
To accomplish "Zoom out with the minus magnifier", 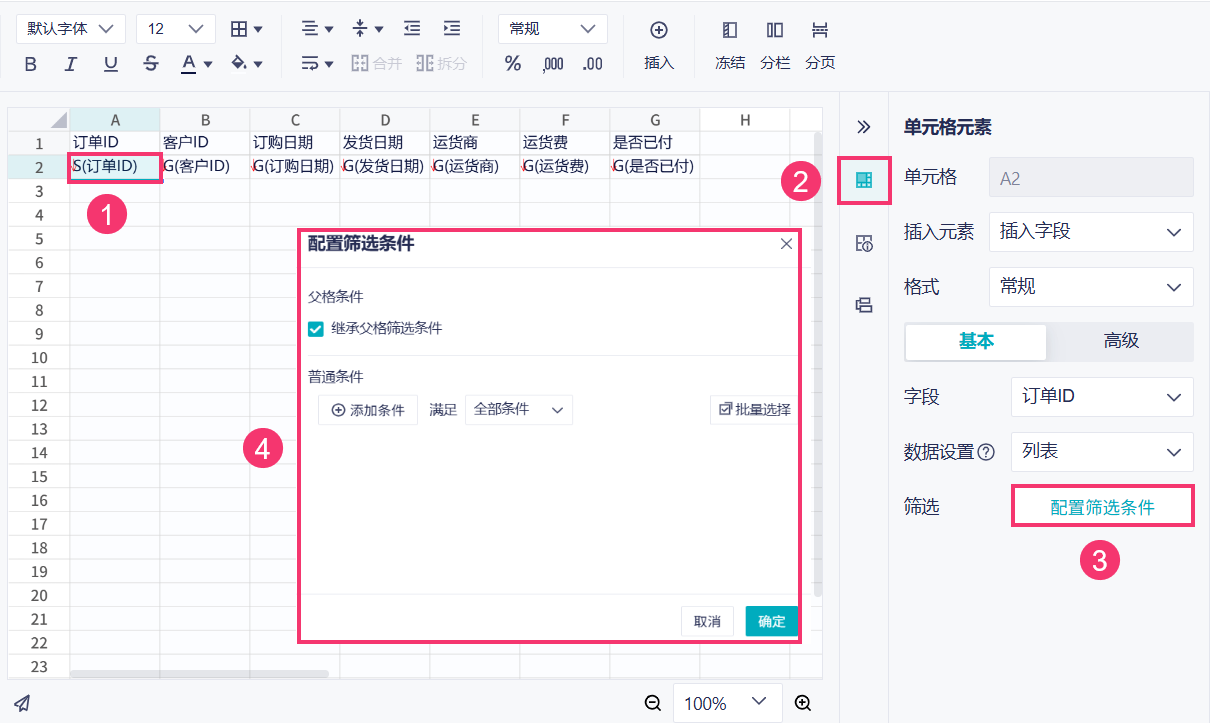I will pos(653,703).
